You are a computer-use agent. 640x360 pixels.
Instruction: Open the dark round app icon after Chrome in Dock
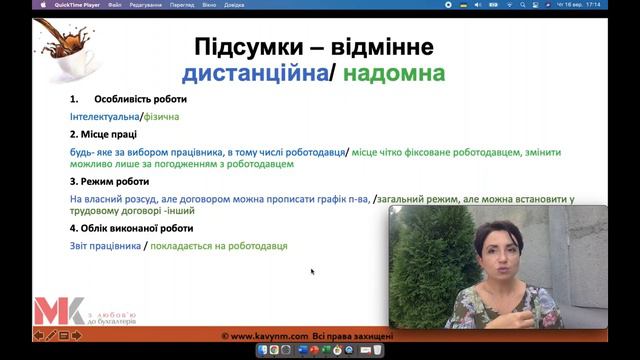pos(286,350)
